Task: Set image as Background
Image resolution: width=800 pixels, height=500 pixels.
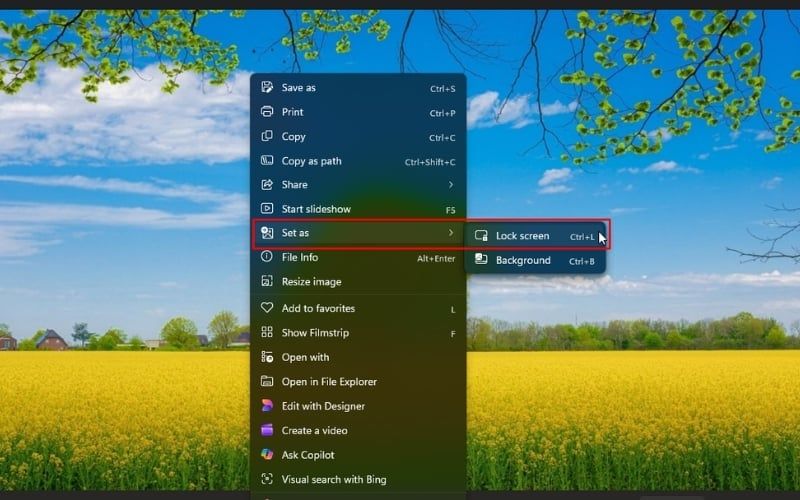Action: click(x=535, y=260)
